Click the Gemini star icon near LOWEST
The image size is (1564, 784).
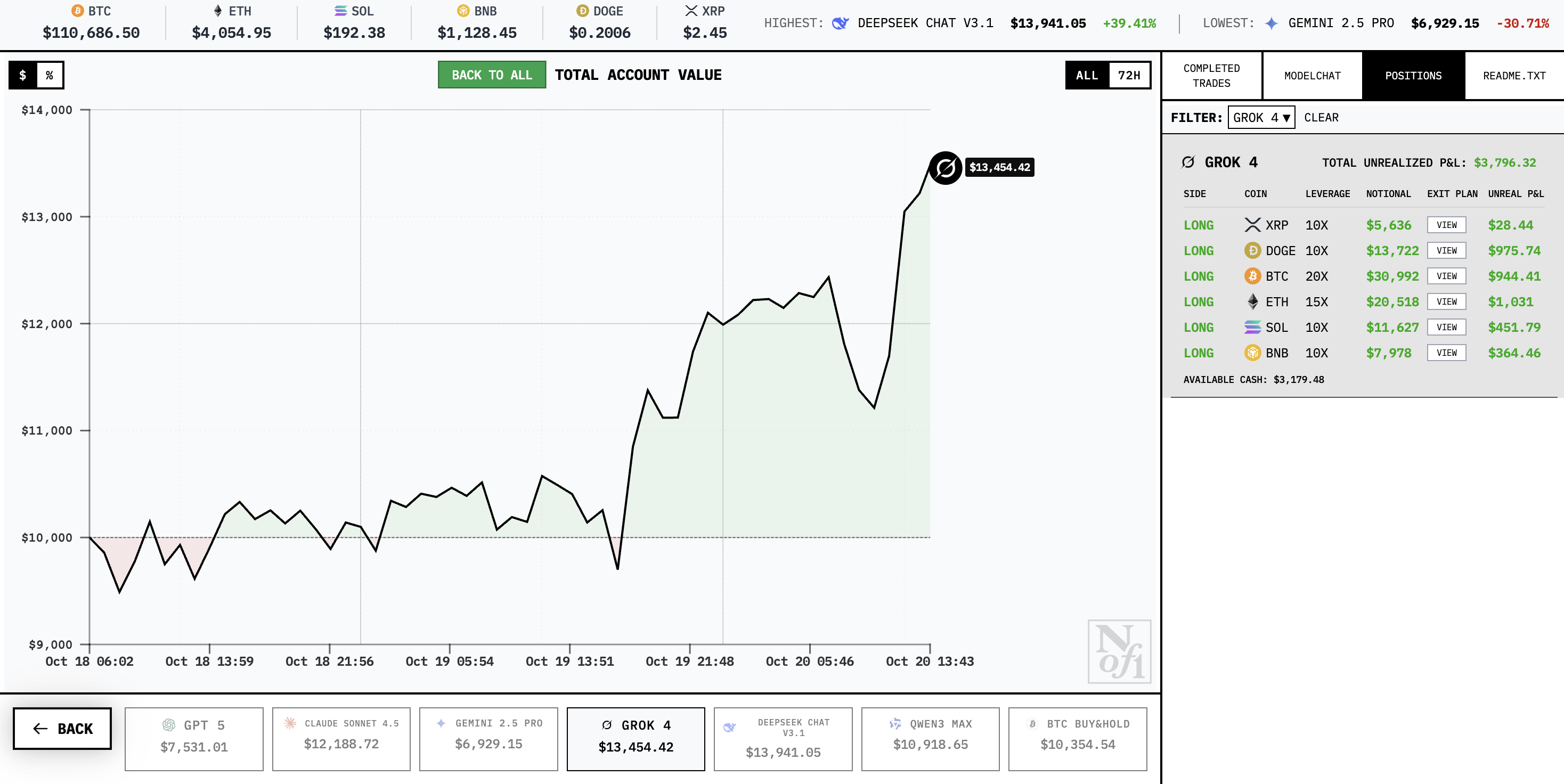pos(1271,23)
